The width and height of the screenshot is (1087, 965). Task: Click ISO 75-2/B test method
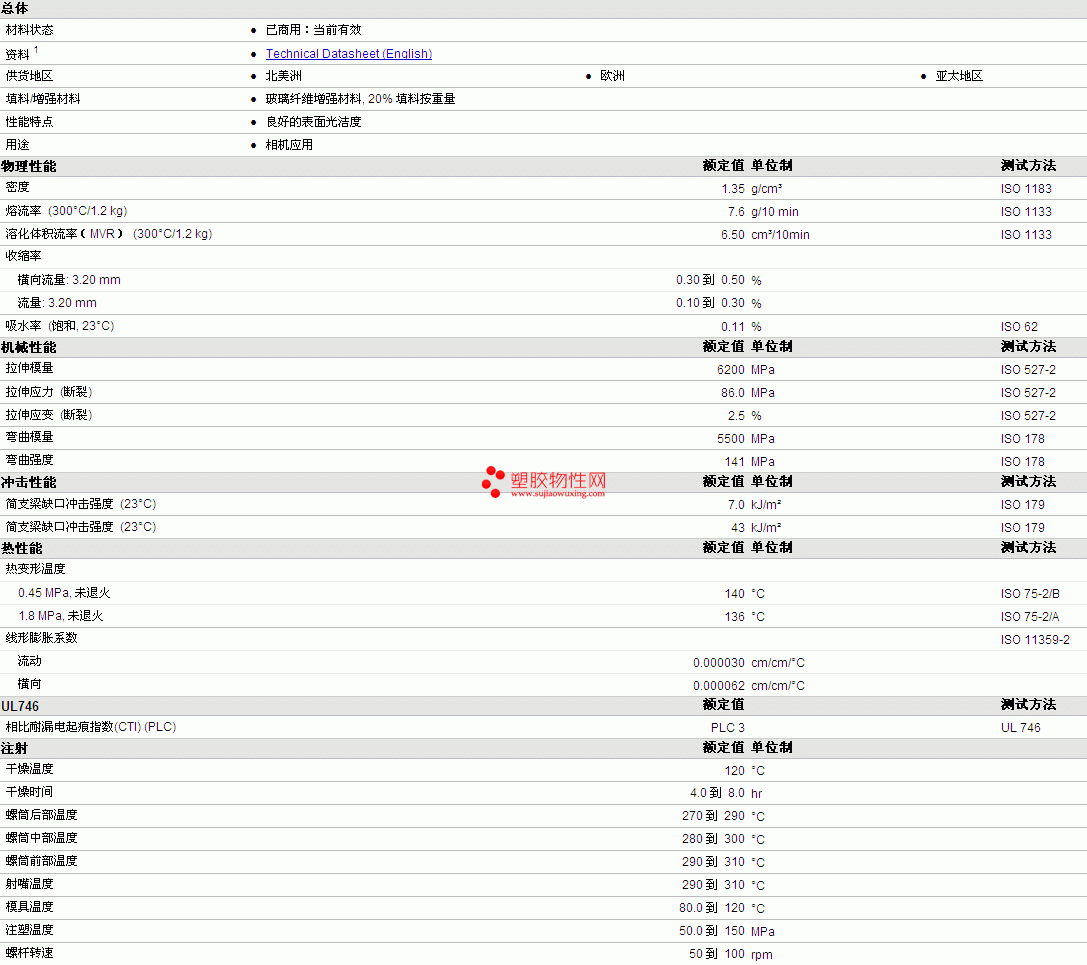(x=1030, y=593)
